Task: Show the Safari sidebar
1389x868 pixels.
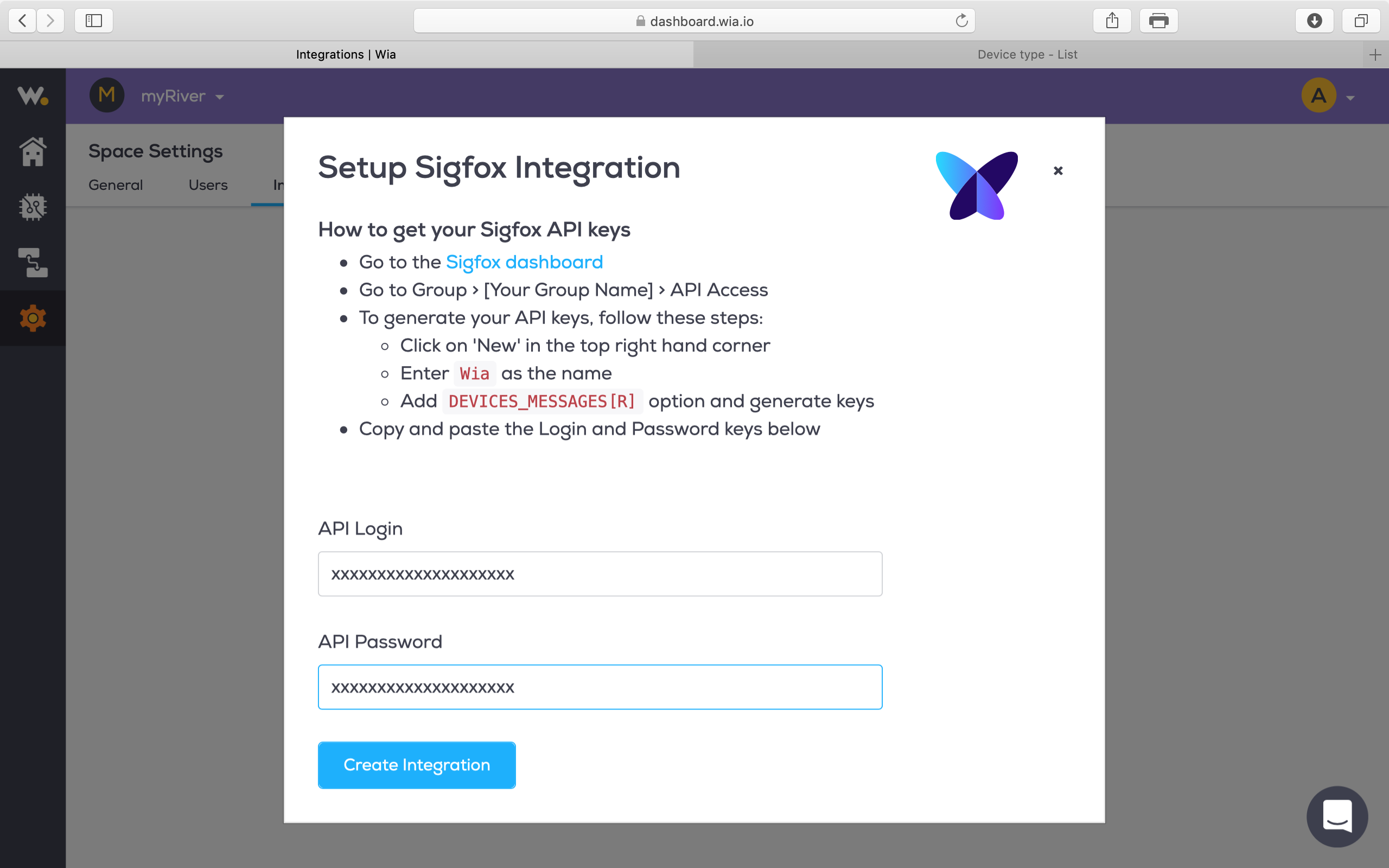Action: (93, 21)
